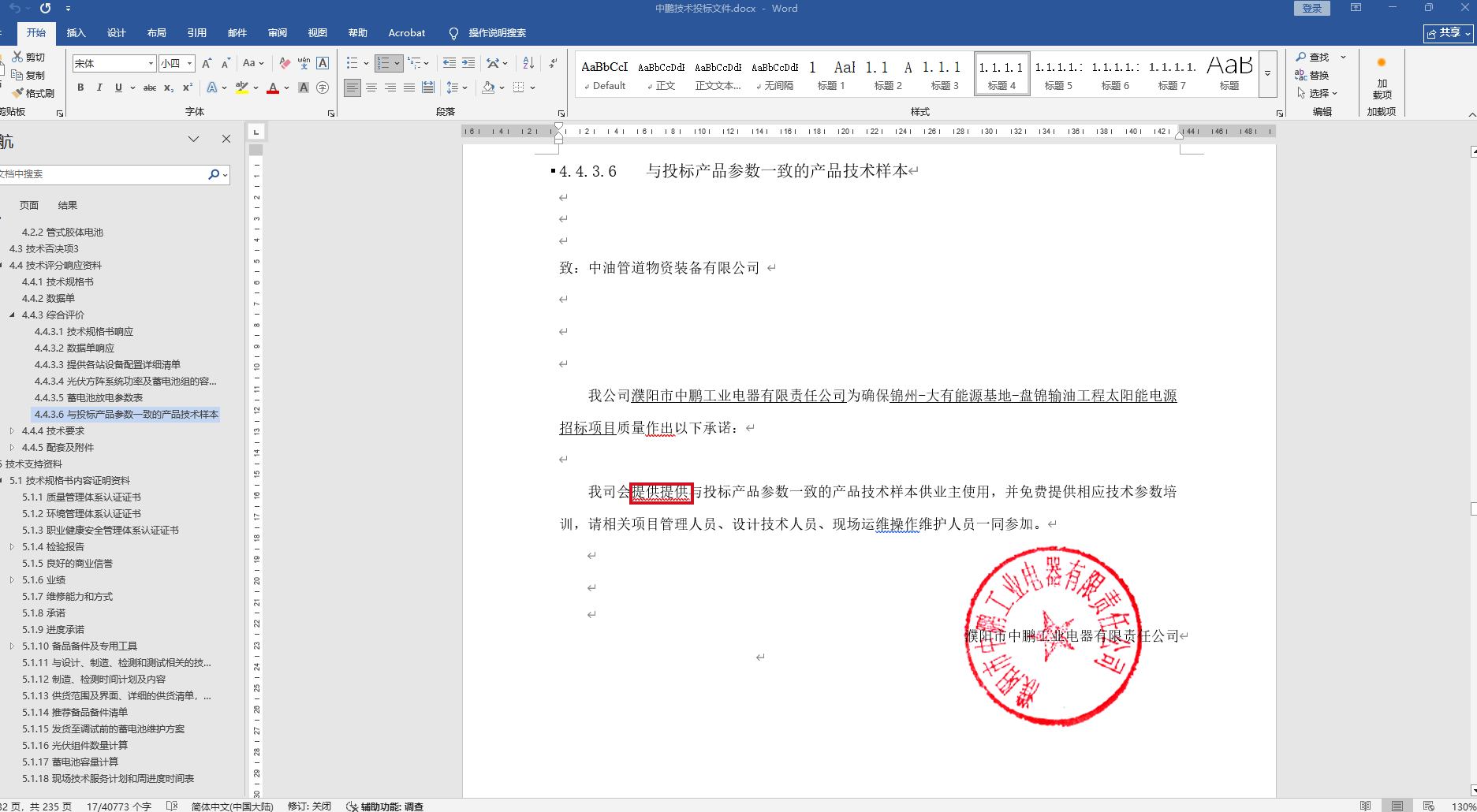
Task: Close the navigation pane
Action: [x=226, y=139]
